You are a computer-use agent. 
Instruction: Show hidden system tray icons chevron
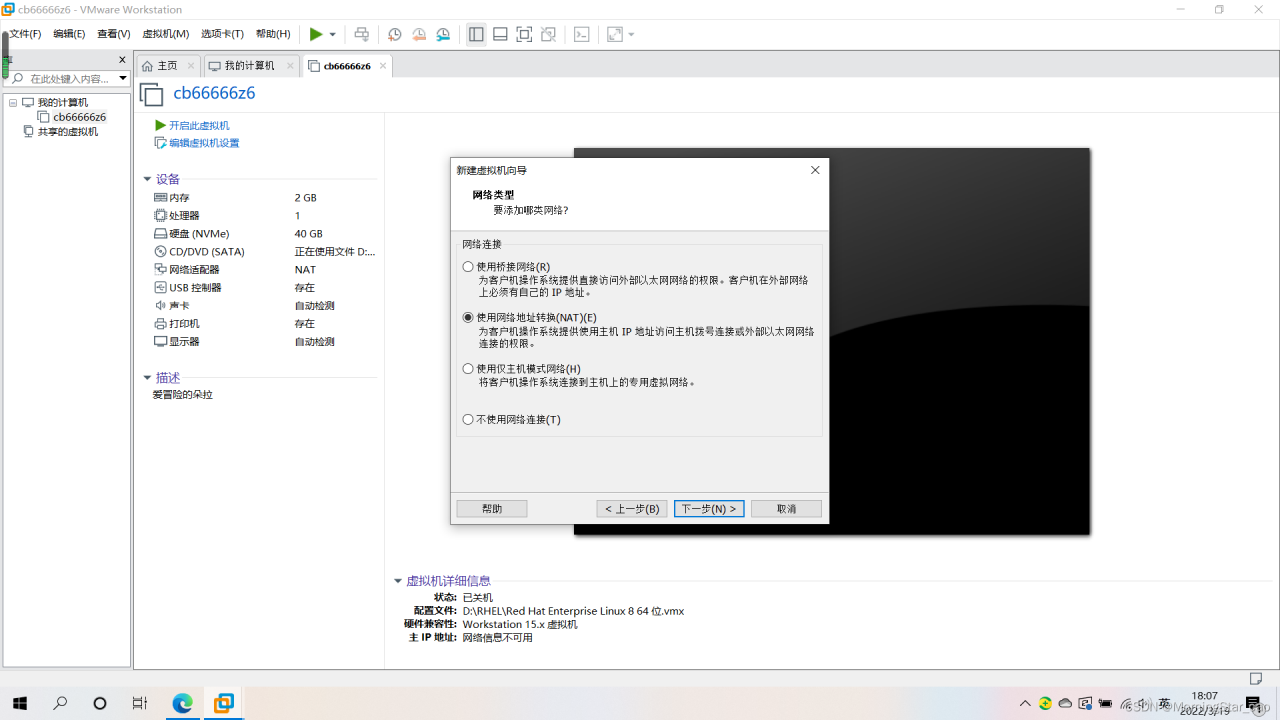(x=1025, y=704)
